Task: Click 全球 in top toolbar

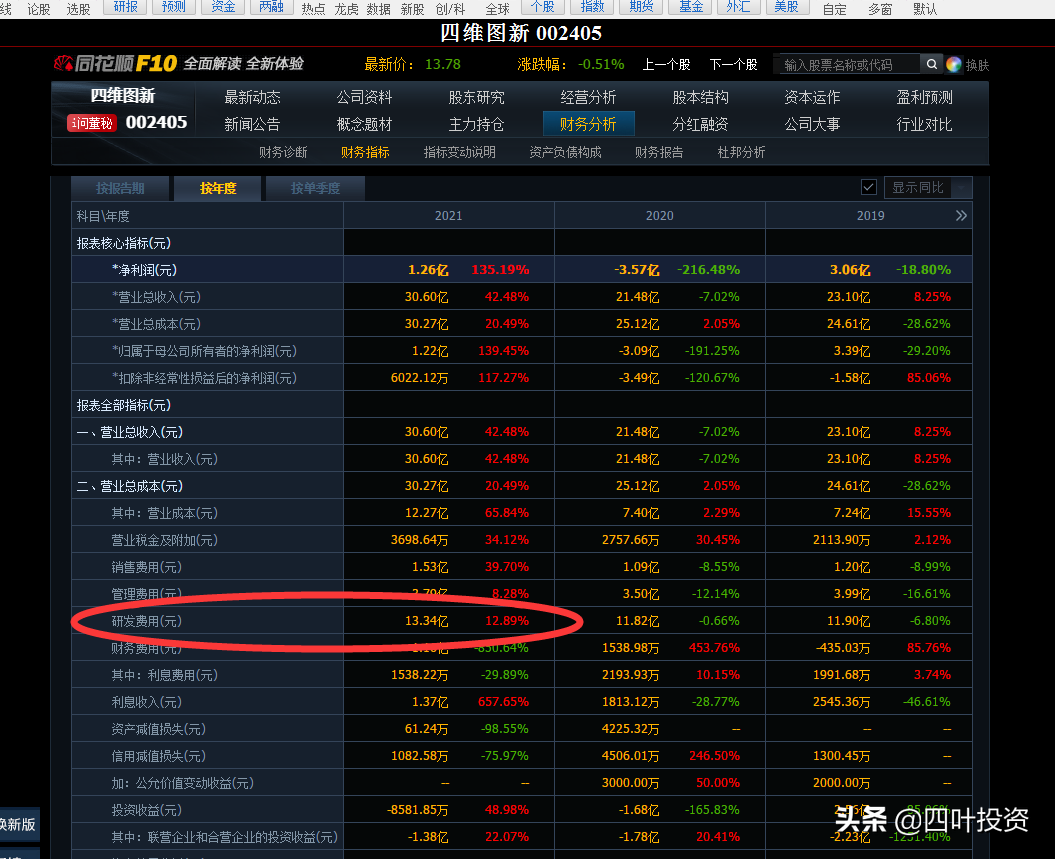Action: [498, 9]
